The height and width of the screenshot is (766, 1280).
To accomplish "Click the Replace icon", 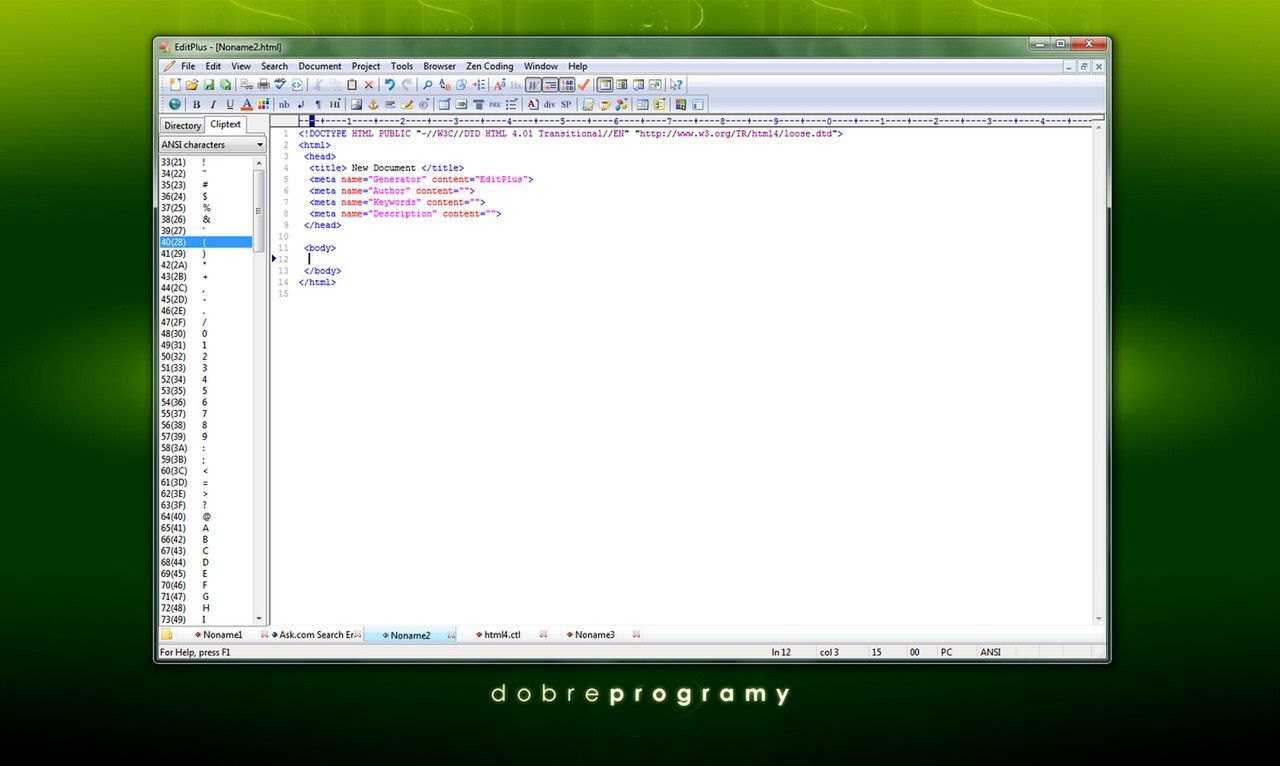I will 444,85.
